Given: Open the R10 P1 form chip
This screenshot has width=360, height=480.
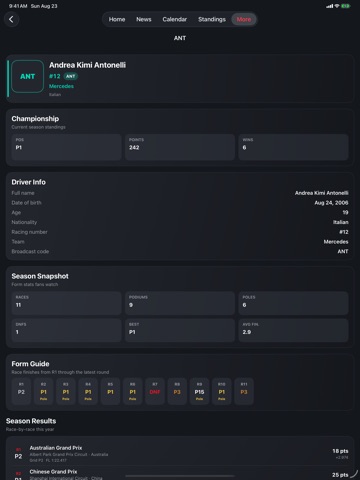Looking at the screenshot, I should pyautogui.click(x=222, y=391).
